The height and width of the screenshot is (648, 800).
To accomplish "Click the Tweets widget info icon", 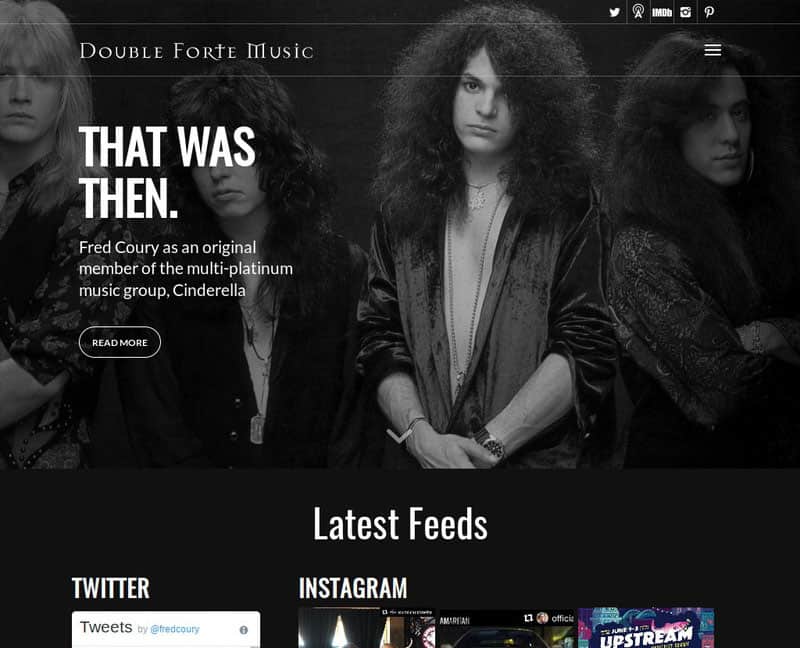I will point(244,630).
